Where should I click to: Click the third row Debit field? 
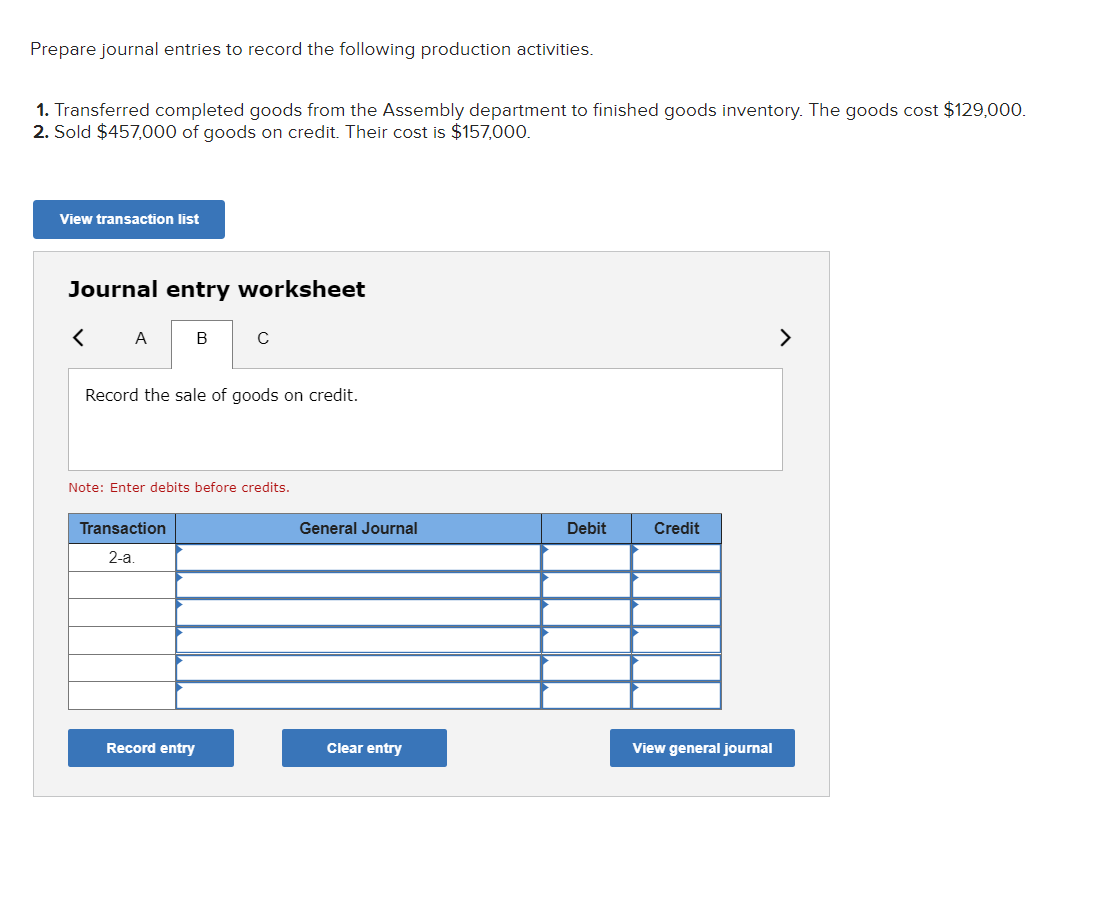[586, 613]
